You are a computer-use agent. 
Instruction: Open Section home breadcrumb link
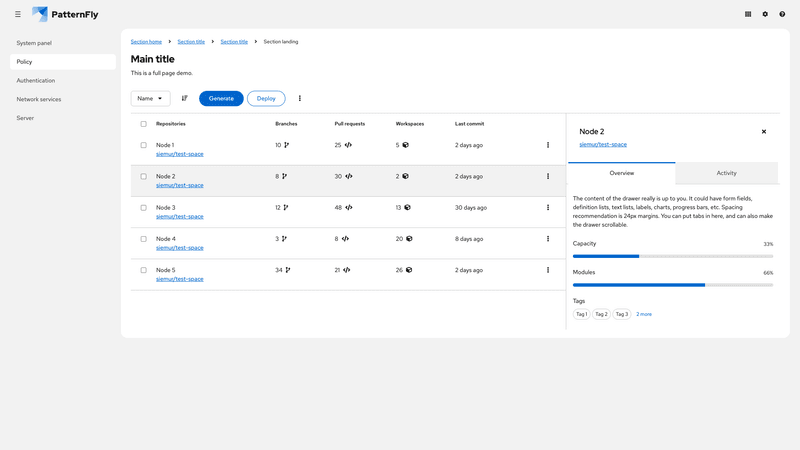click(146, 42)
